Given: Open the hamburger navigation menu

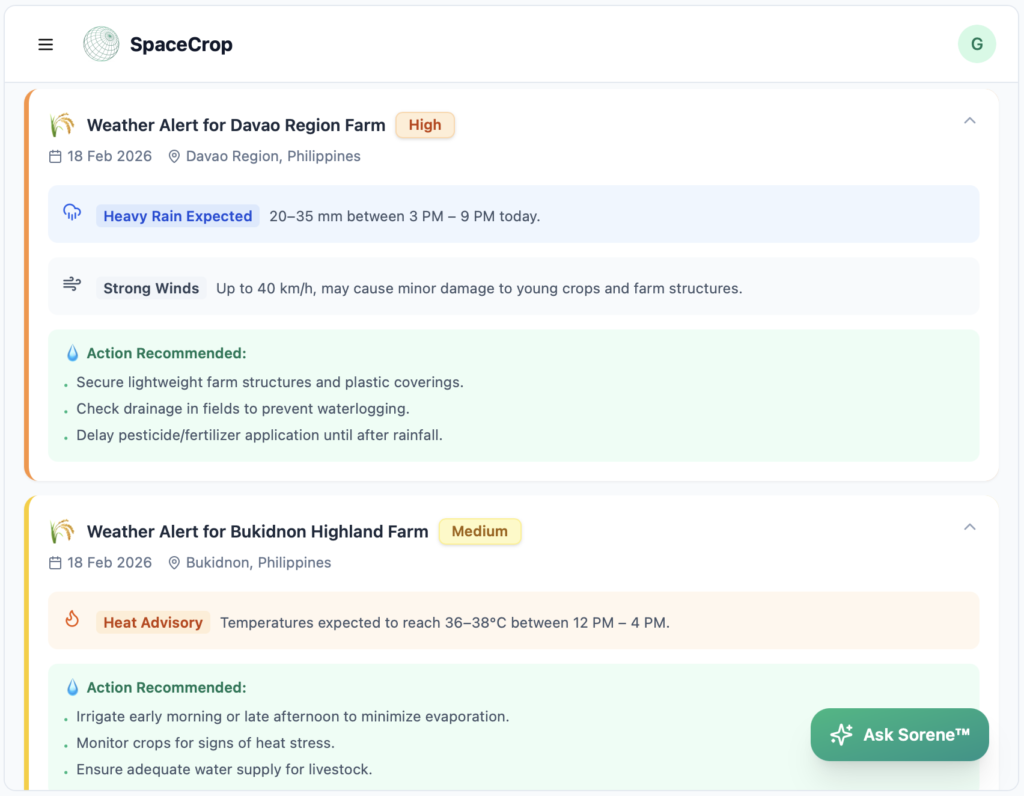Looking at the screenshot, I should [46, 44].
